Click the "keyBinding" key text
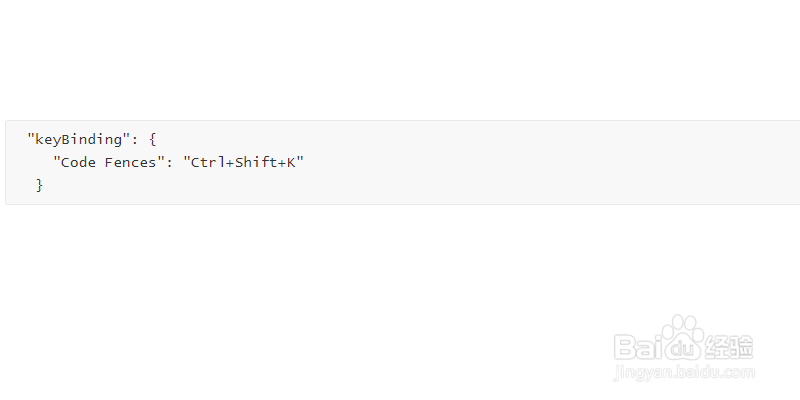This screenshot has width=800, height=400. [x=79, y=139]
